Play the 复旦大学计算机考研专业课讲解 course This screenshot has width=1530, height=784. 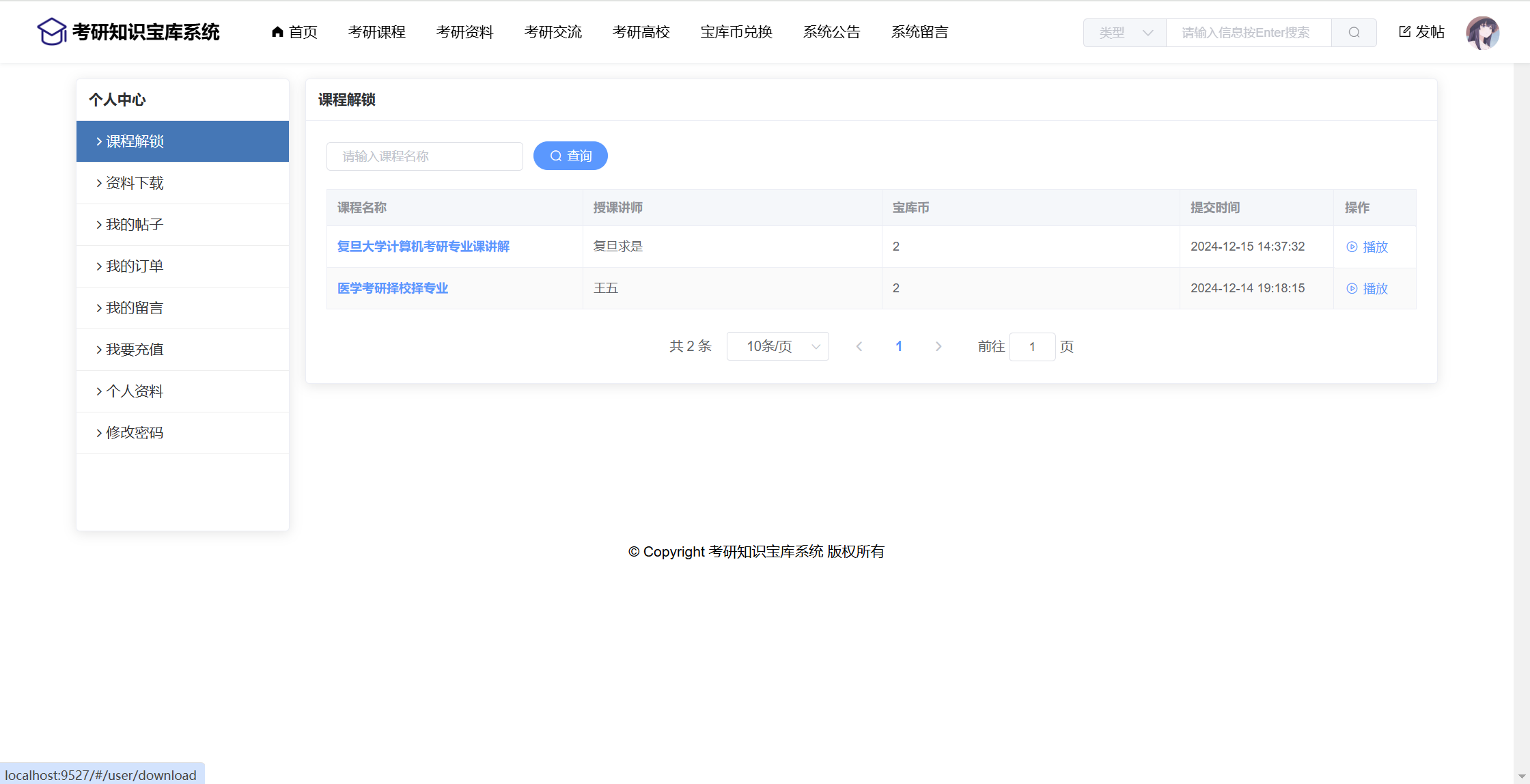click(x=1367, y=247)
